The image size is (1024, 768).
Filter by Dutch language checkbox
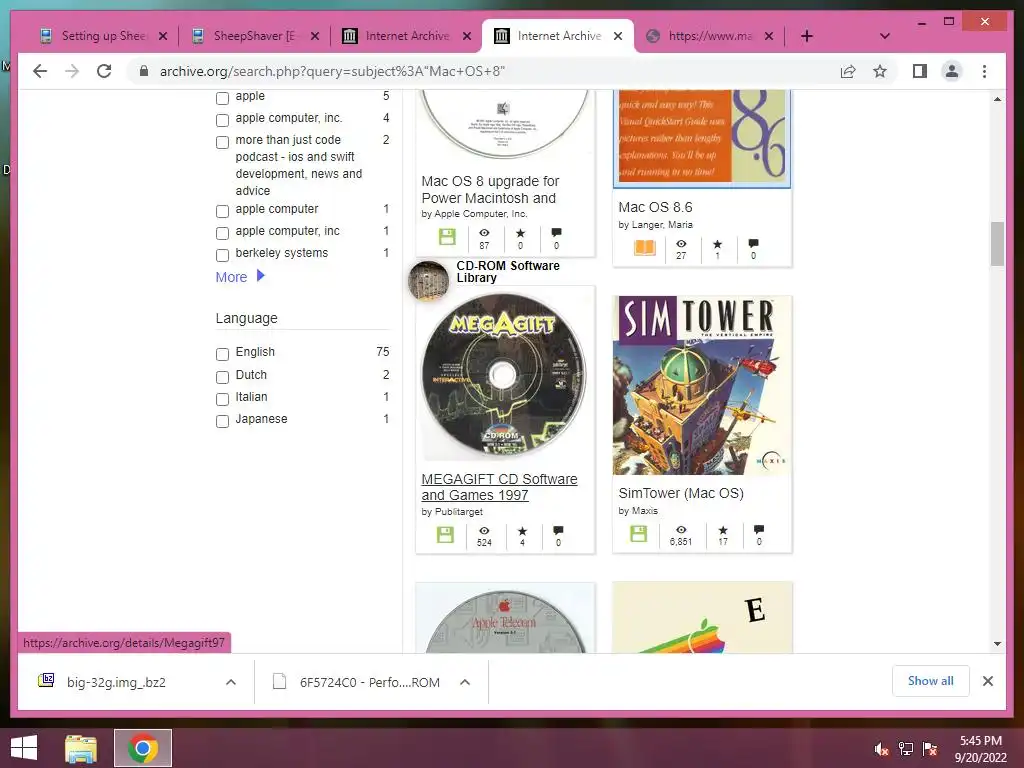pyautogui.click(x=222, y=377)
